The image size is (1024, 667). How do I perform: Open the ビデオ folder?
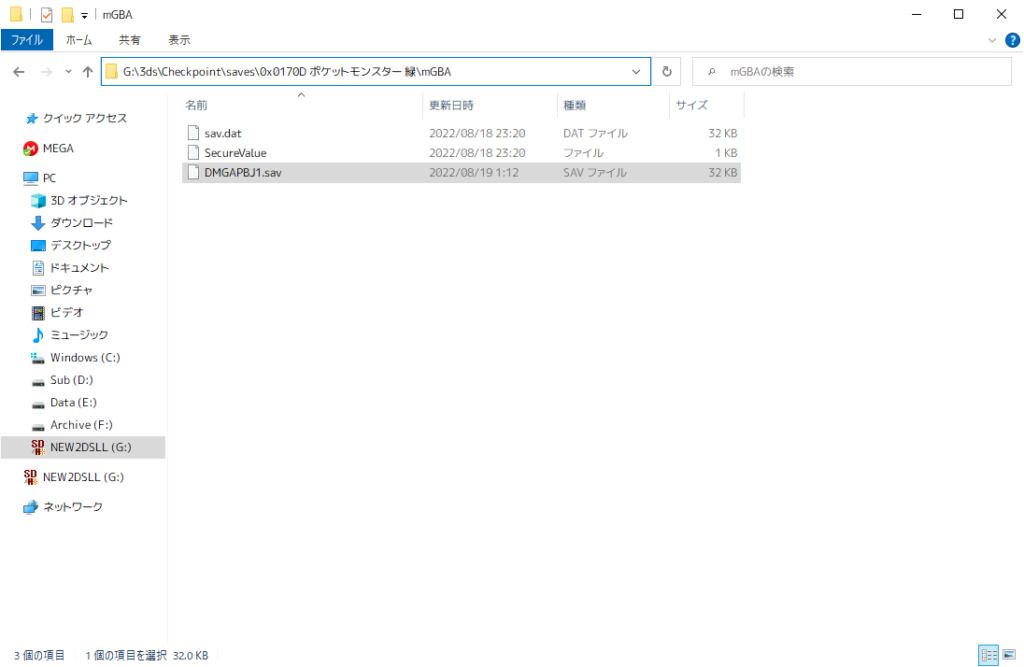point(67,312)
